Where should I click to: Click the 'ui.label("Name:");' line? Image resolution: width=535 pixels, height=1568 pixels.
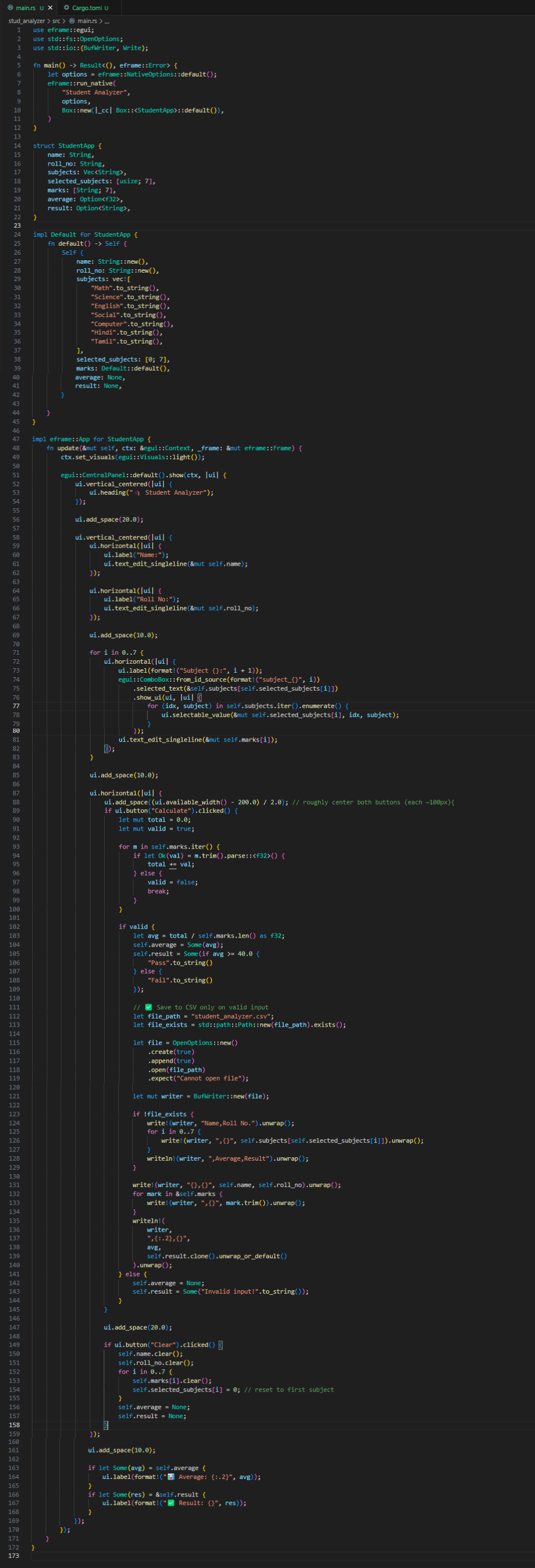coord(136,555)
